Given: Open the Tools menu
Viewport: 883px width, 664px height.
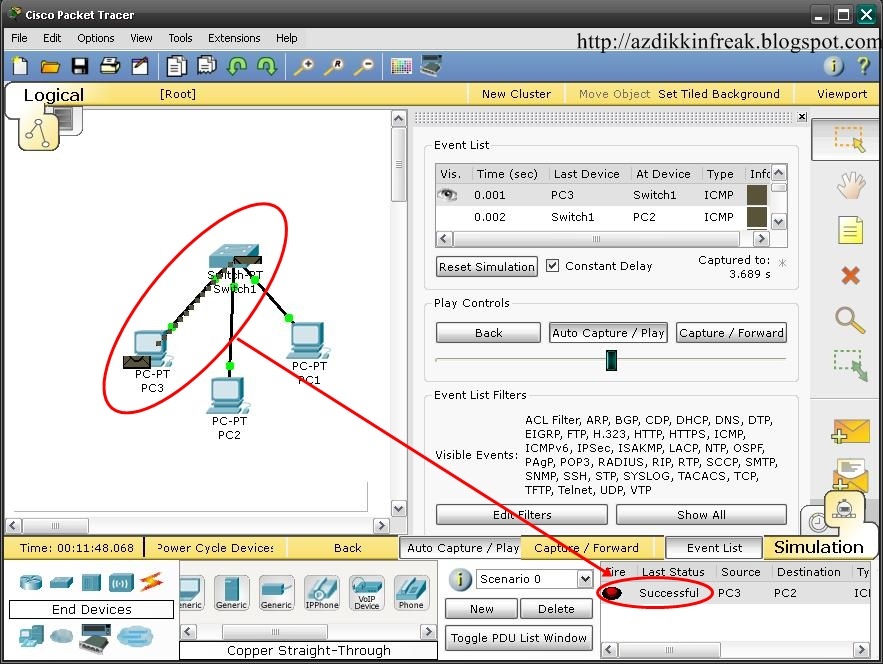Looking at the screenshot, I should (180, 38).
